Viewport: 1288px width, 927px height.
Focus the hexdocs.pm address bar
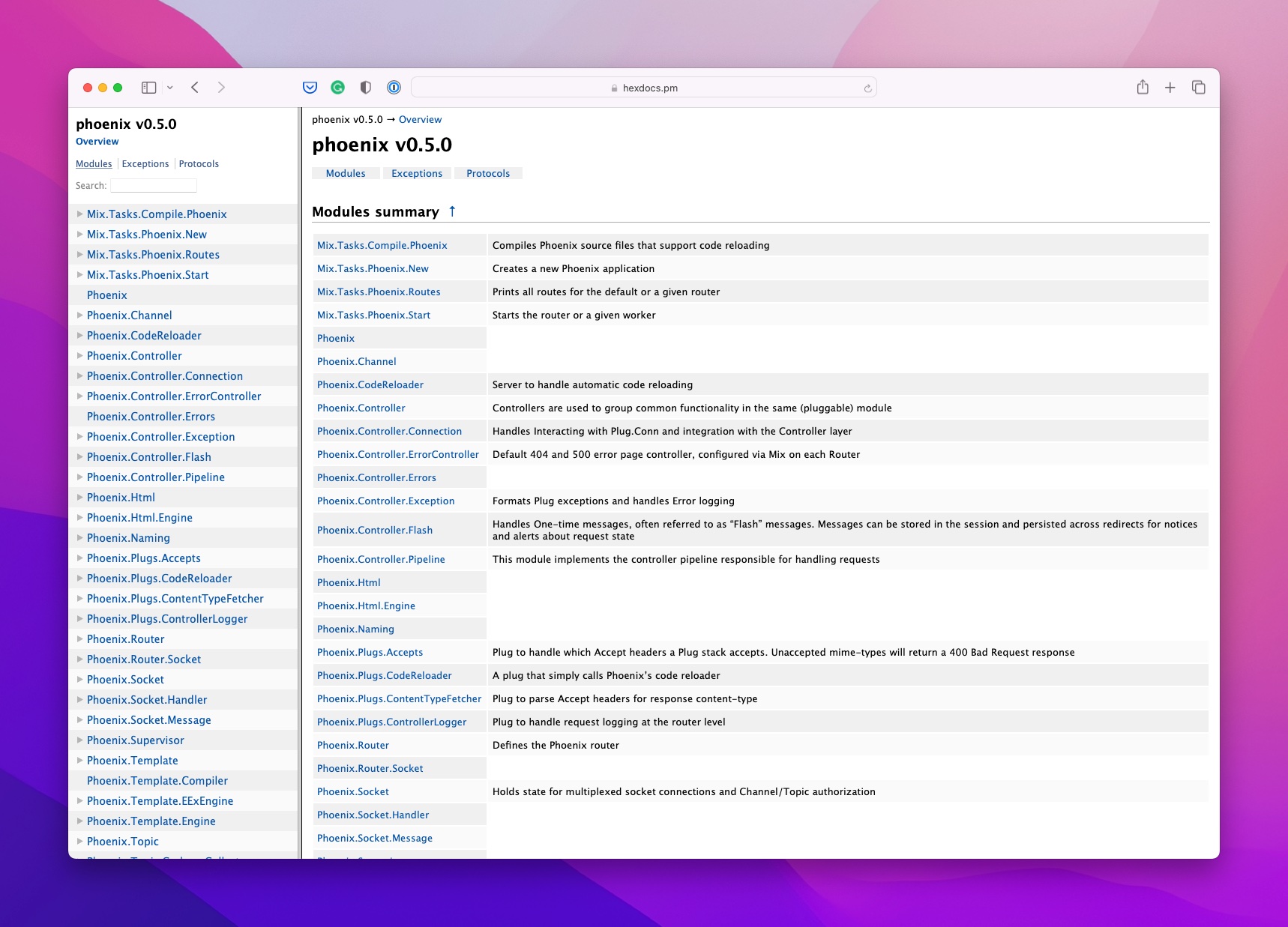[644, 88]
